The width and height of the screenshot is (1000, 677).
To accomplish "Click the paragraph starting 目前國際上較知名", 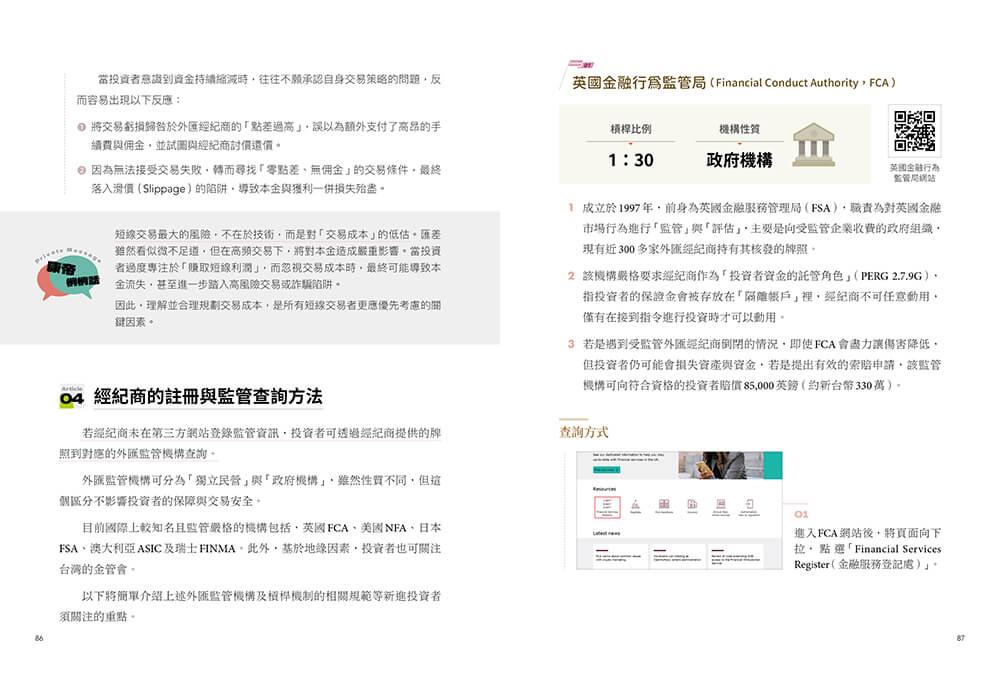I will coord(250,548).
